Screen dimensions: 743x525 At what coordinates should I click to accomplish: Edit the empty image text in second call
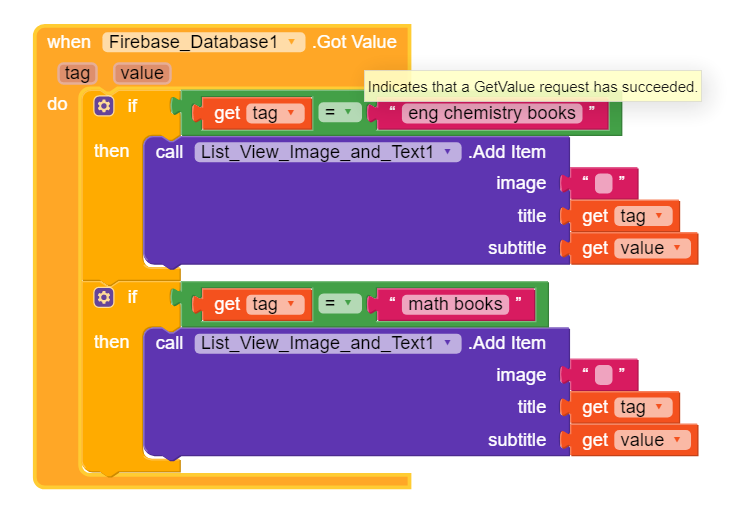click(x=603, y=375)
